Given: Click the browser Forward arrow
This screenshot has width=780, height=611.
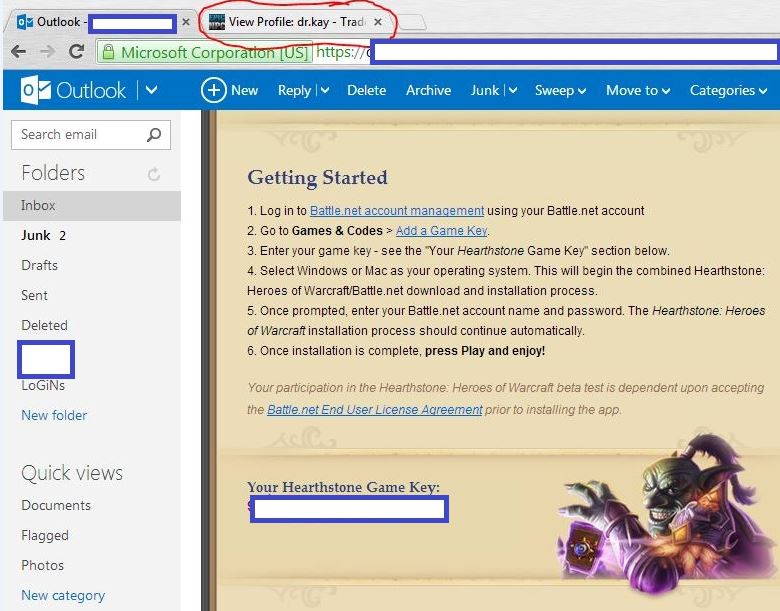Looking at the screenshot, I should (47, 51).
